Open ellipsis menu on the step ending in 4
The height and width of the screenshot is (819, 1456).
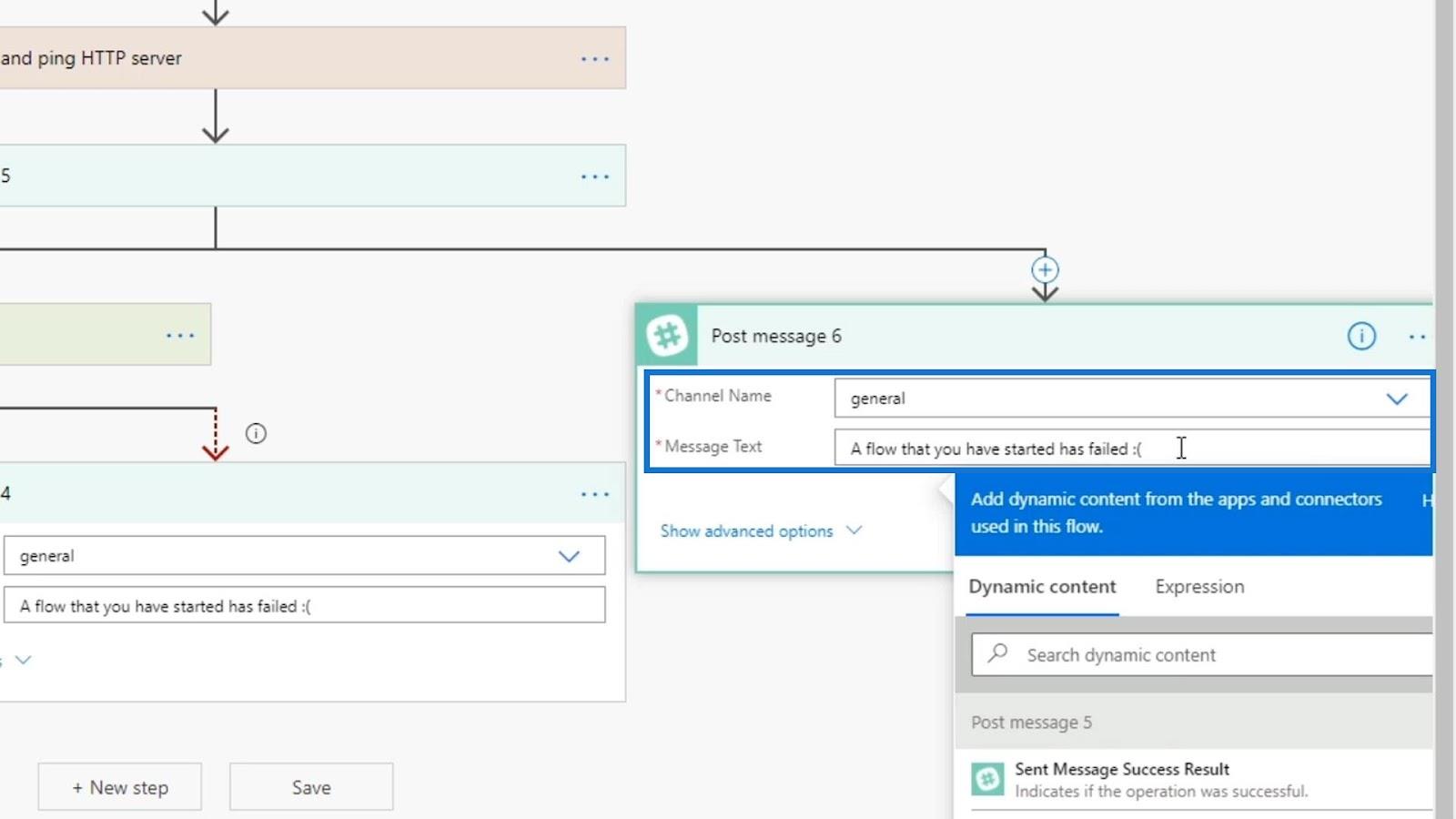point(595,494)
